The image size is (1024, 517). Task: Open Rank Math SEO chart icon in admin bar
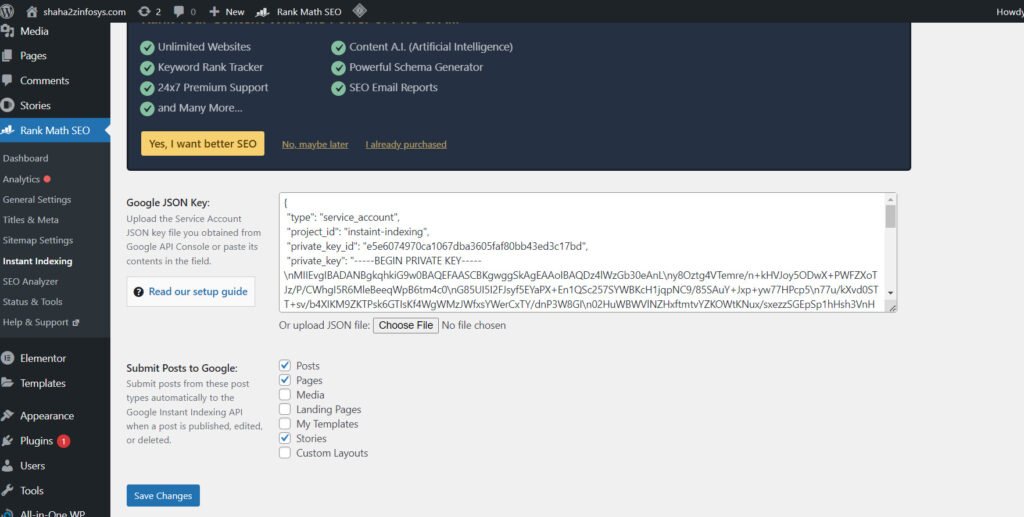point(263,12)
